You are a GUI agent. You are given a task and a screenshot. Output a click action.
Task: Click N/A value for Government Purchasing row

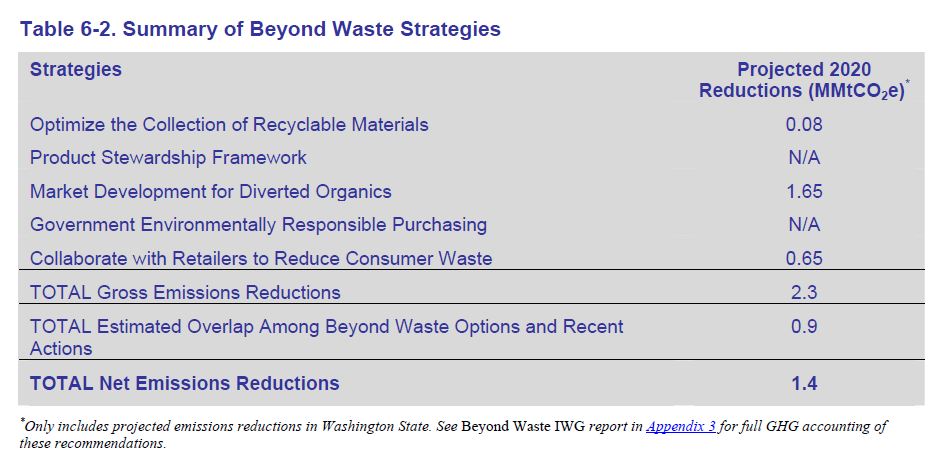coord(804,225)
